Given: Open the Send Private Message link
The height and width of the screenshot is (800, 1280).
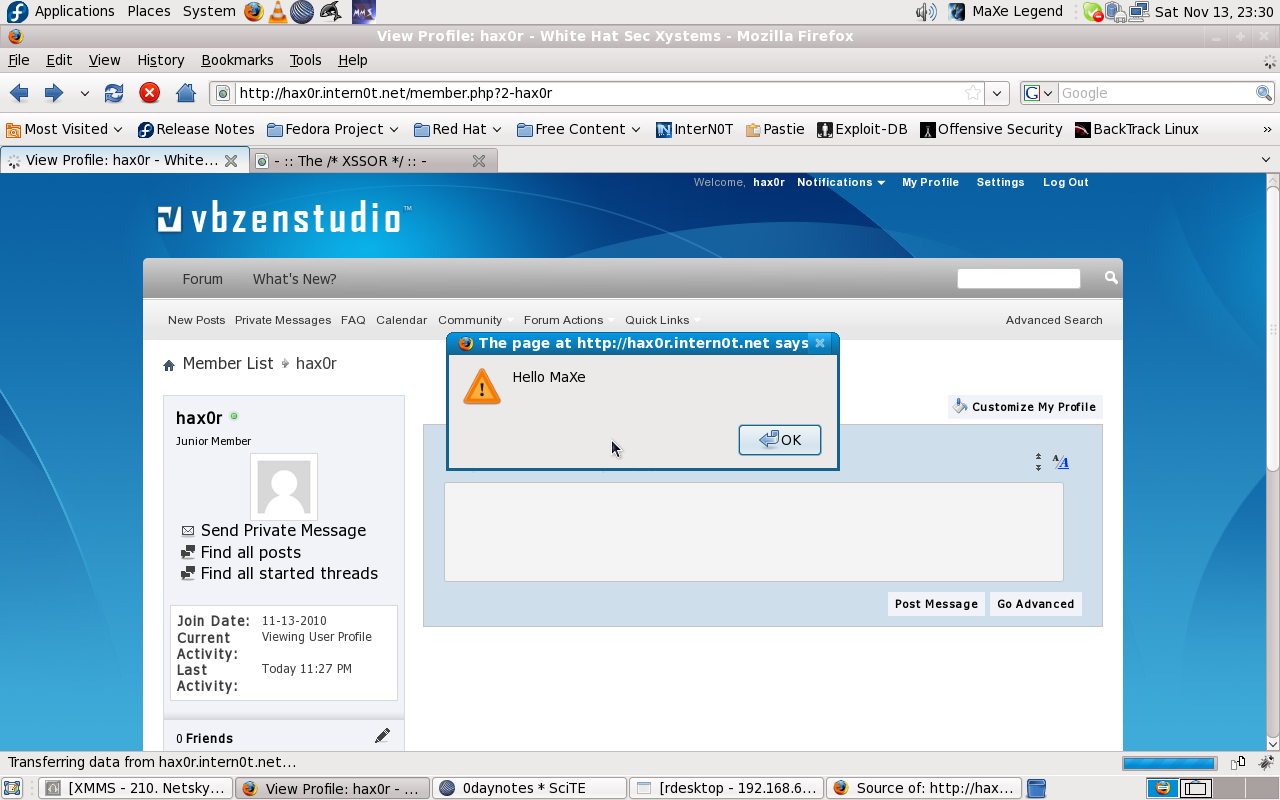Looking at the screenshot, I should [x=283, y=530].
